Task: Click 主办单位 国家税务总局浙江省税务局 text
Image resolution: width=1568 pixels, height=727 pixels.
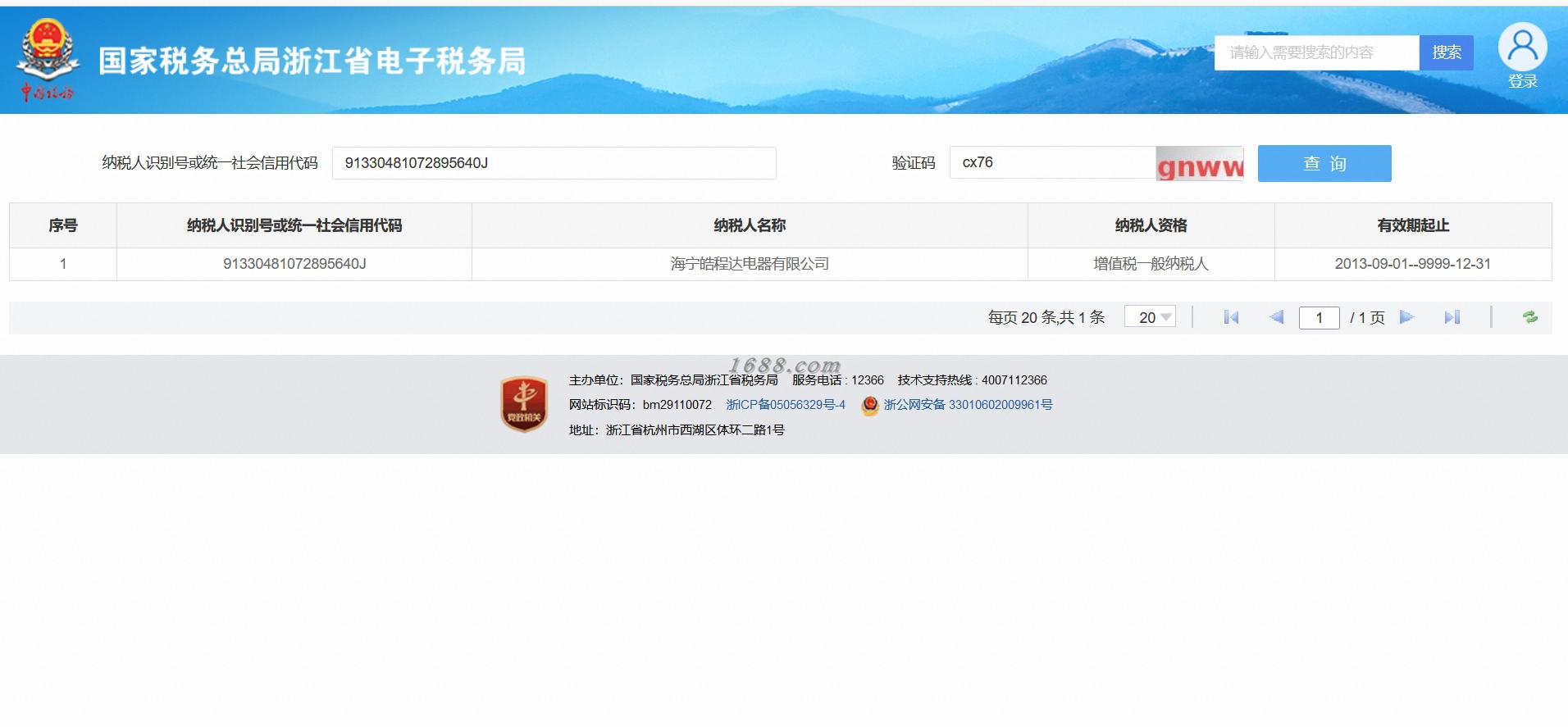Action: pyautogui.click(x=673, y=380)
